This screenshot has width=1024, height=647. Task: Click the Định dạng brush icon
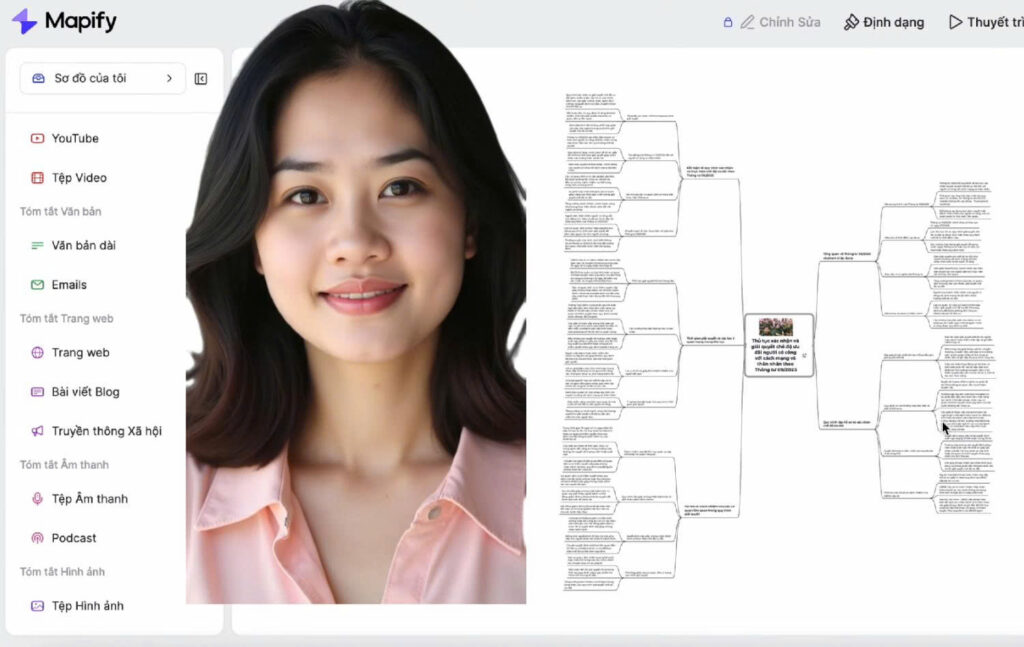click(851, 22)
